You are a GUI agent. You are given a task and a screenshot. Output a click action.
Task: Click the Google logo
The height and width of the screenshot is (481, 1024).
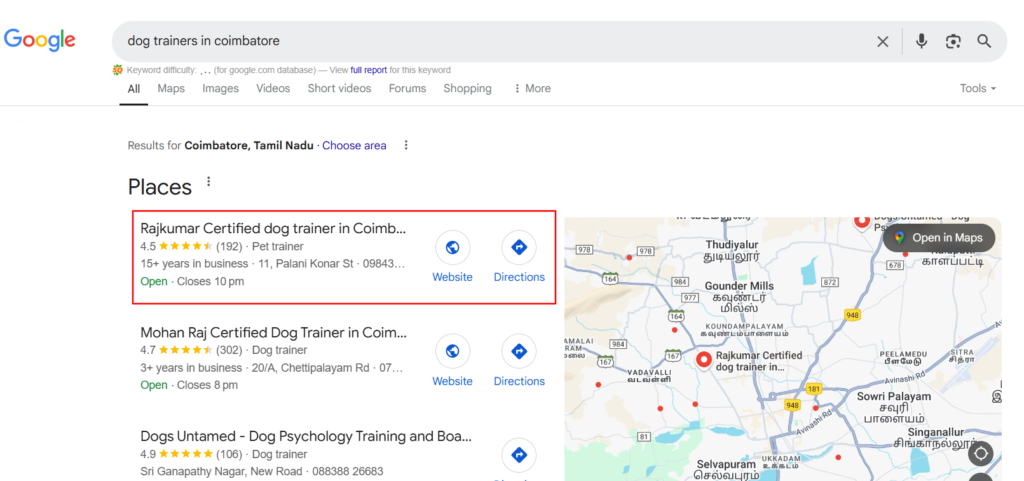(40, 40)
